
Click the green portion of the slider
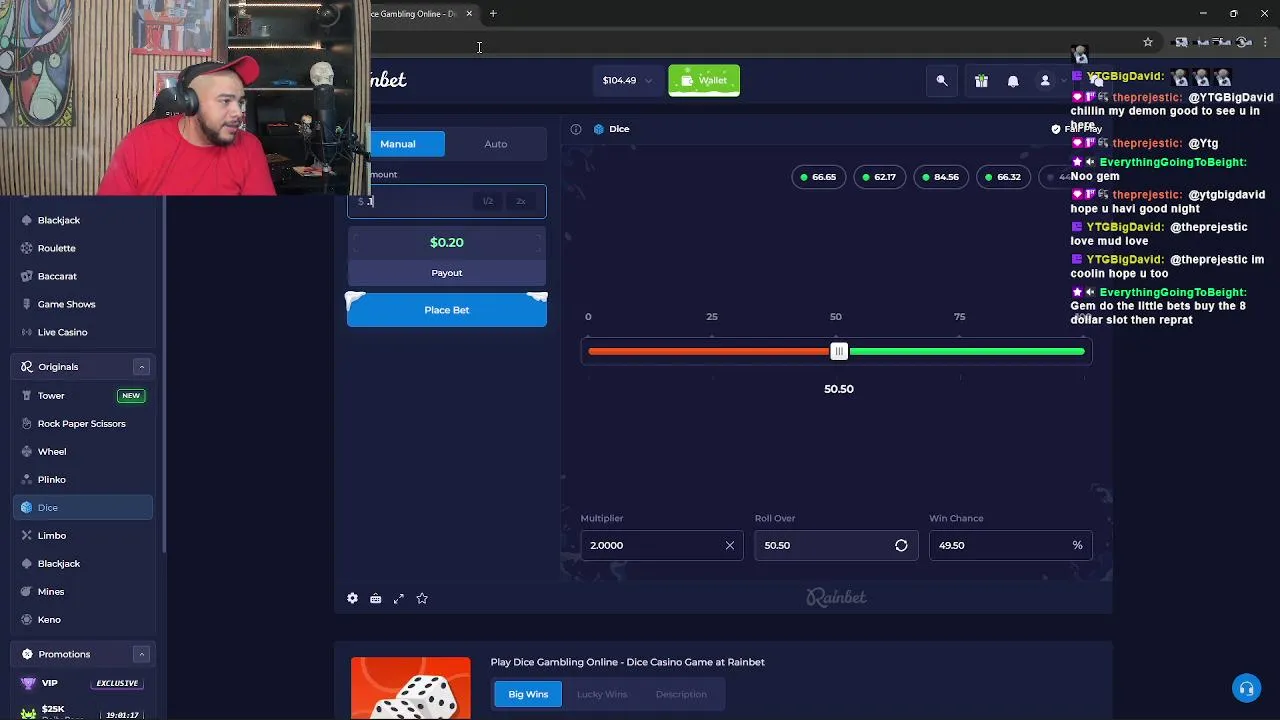pyautogui.click(x=966, y=351)
